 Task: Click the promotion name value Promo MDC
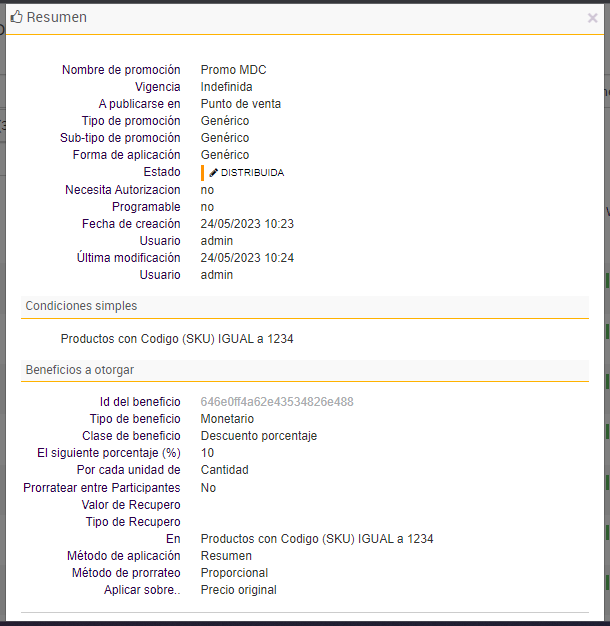[x=234, y=69]
